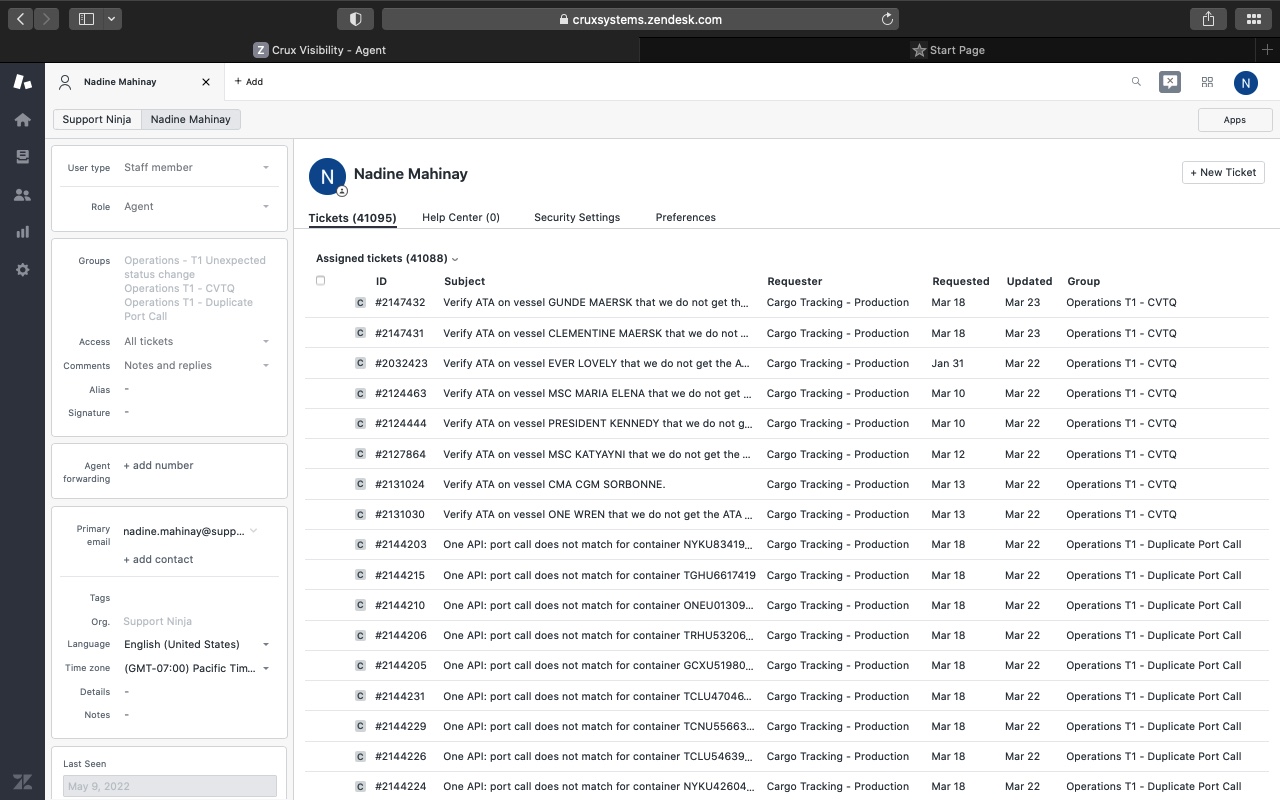
Task: Click the Zendesk logo at sidebar top
Action: pos(22,82)
